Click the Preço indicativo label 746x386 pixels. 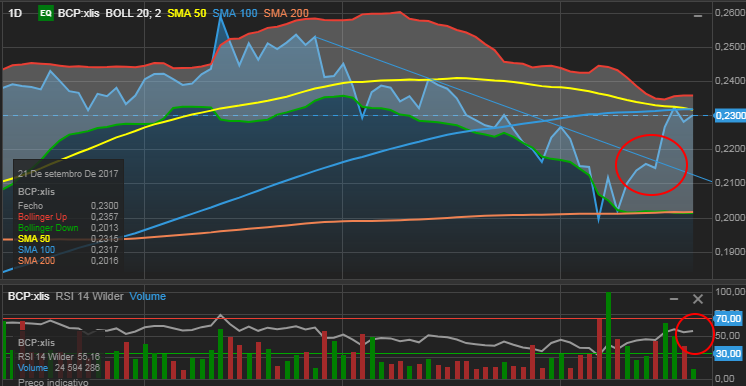[x=53, y=382]
